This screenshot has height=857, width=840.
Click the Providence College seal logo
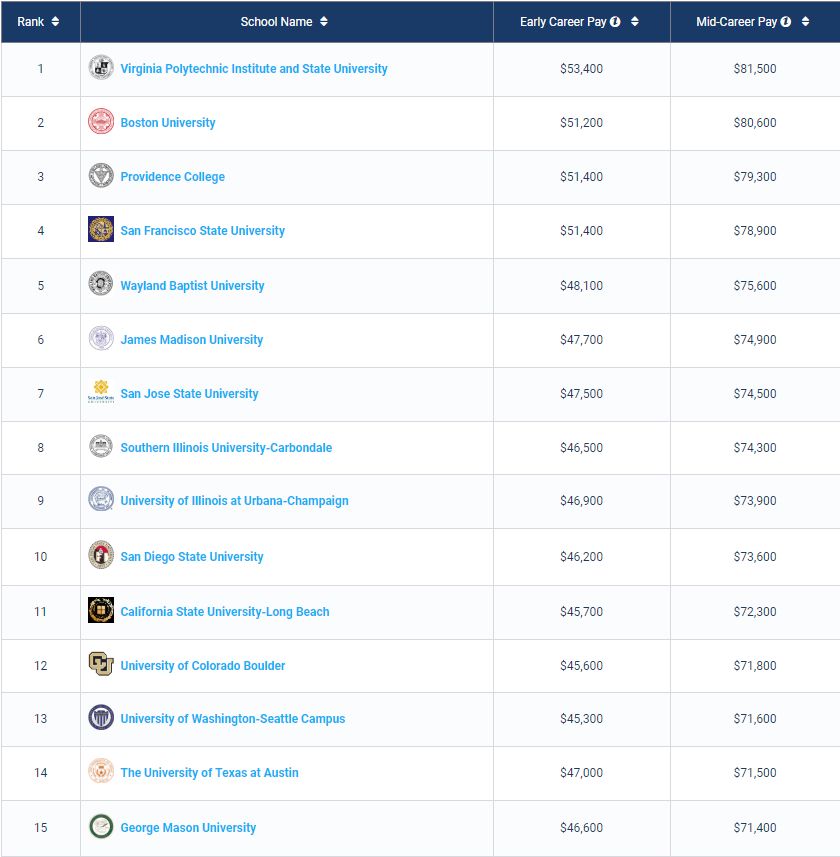(101, 175)
